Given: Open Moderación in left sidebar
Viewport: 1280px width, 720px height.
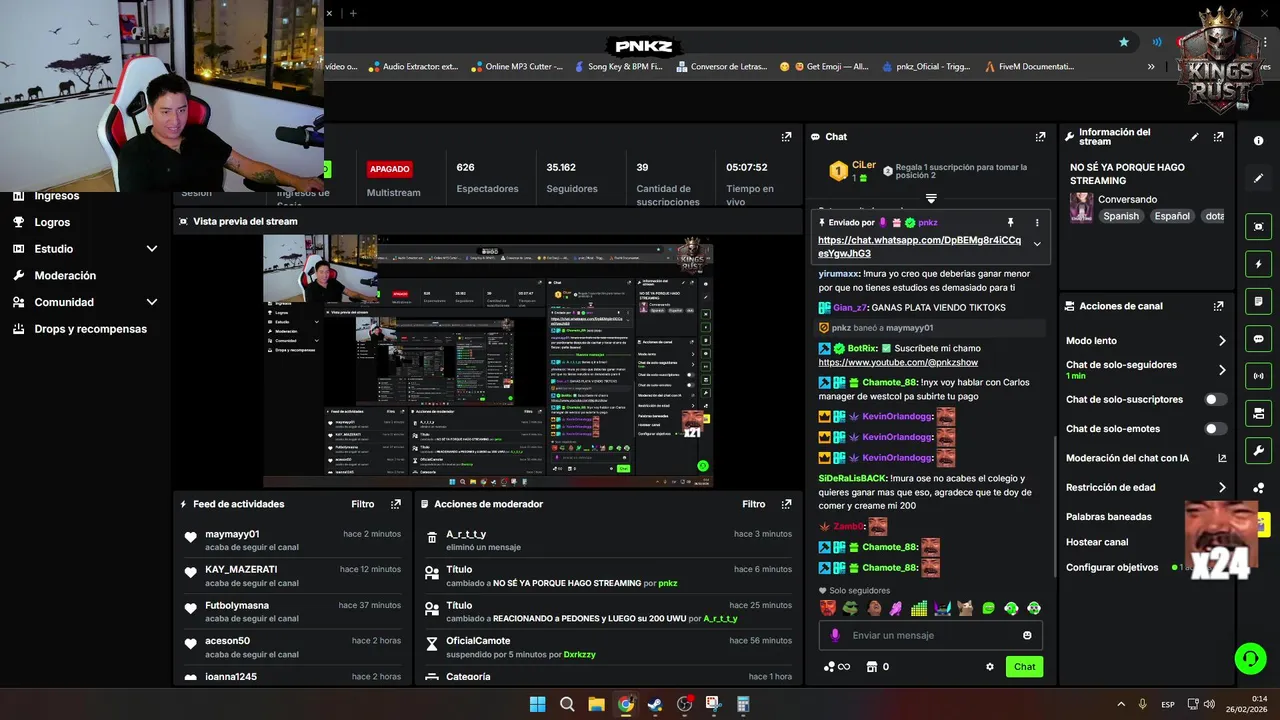Looking at the screenshot, I should tap(65, 275).
